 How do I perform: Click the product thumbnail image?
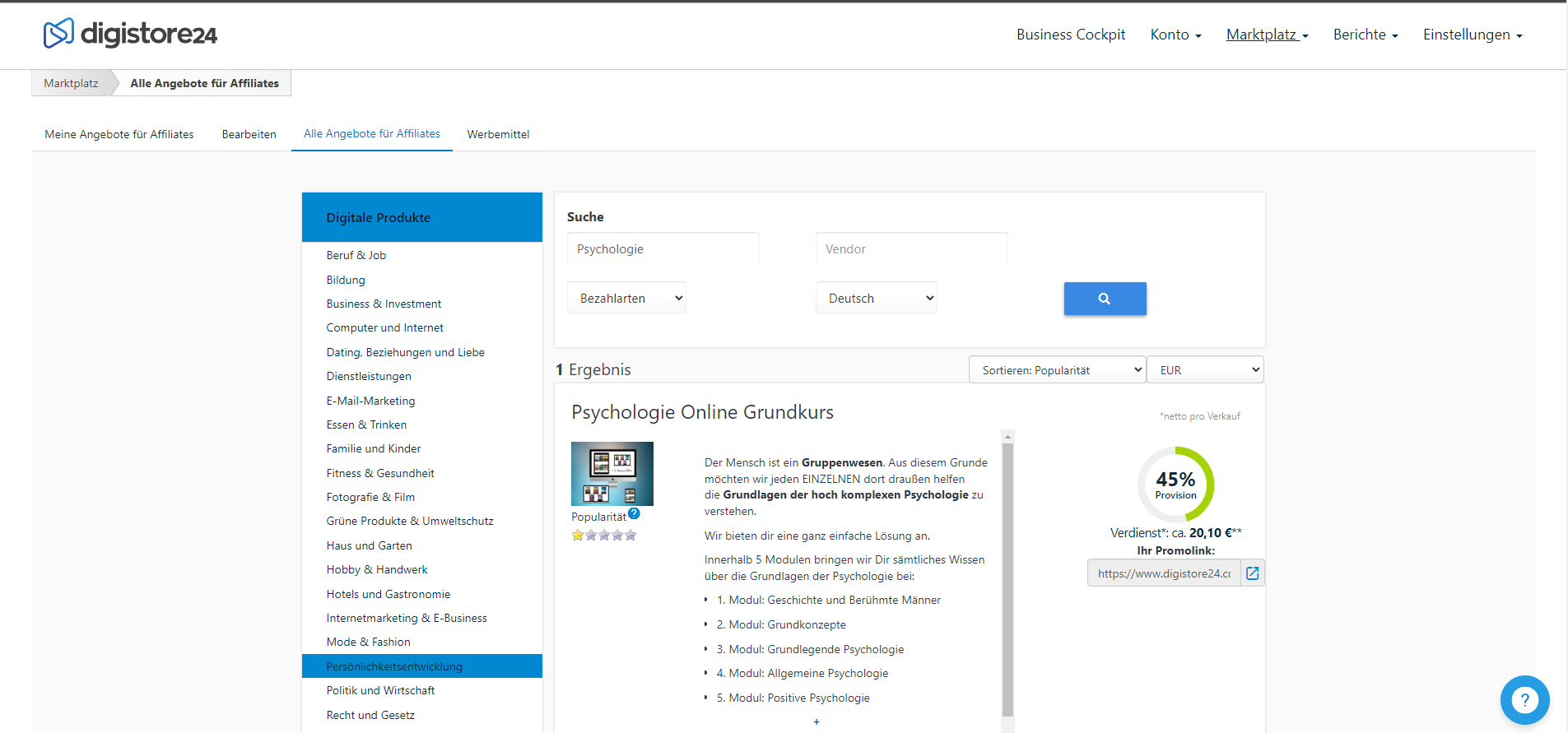pyautogui.click(x=612, y=474)
